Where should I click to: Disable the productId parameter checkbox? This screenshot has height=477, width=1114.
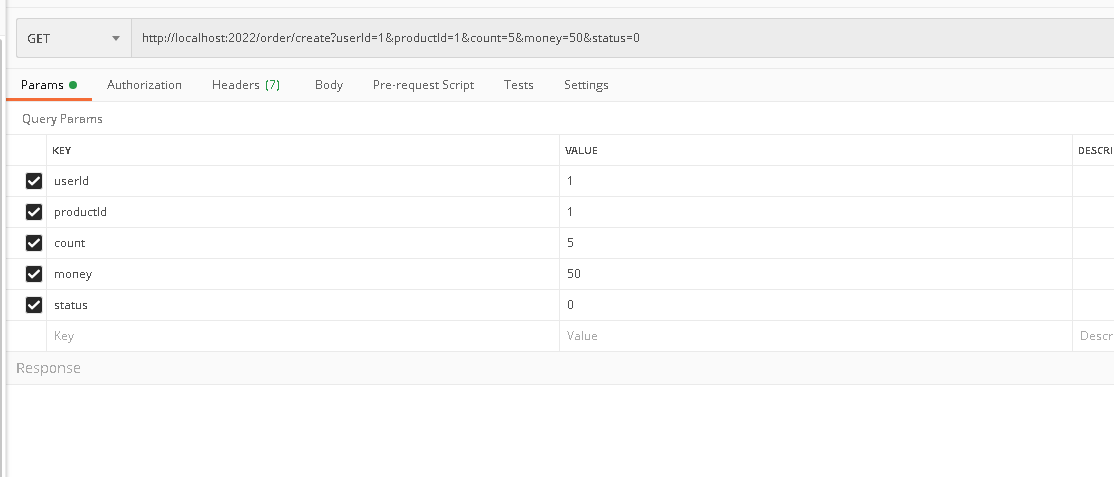[x=34, y=212]
